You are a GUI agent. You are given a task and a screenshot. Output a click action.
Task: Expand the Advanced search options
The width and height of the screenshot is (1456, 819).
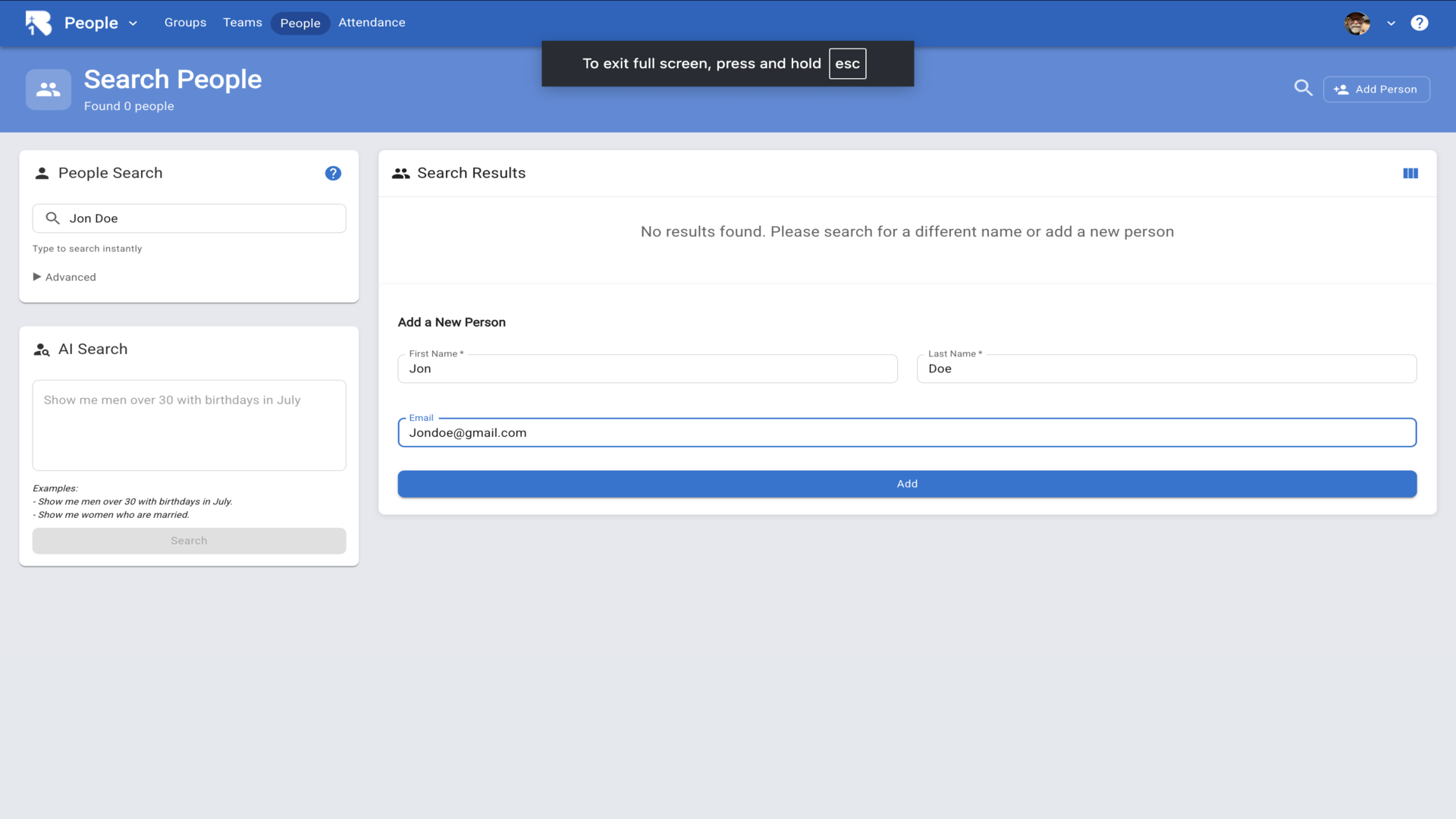64,277
